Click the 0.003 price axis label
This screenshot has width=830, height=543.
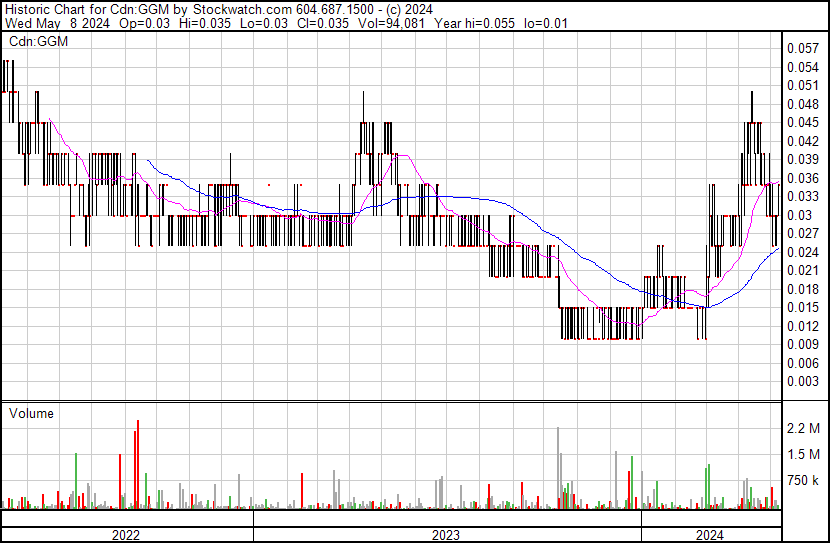802,381
